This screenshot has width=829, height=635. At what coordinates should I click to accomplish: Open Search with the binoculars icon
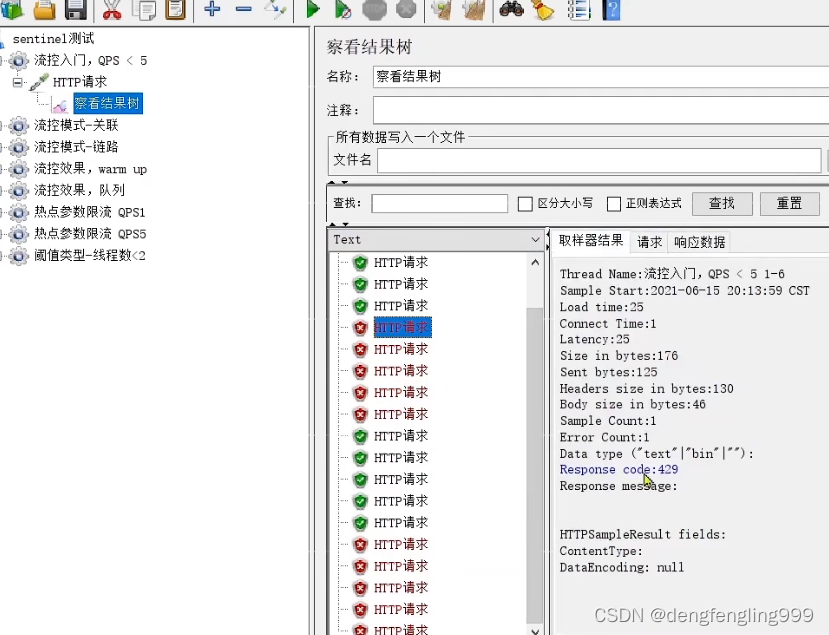(511, 8)
